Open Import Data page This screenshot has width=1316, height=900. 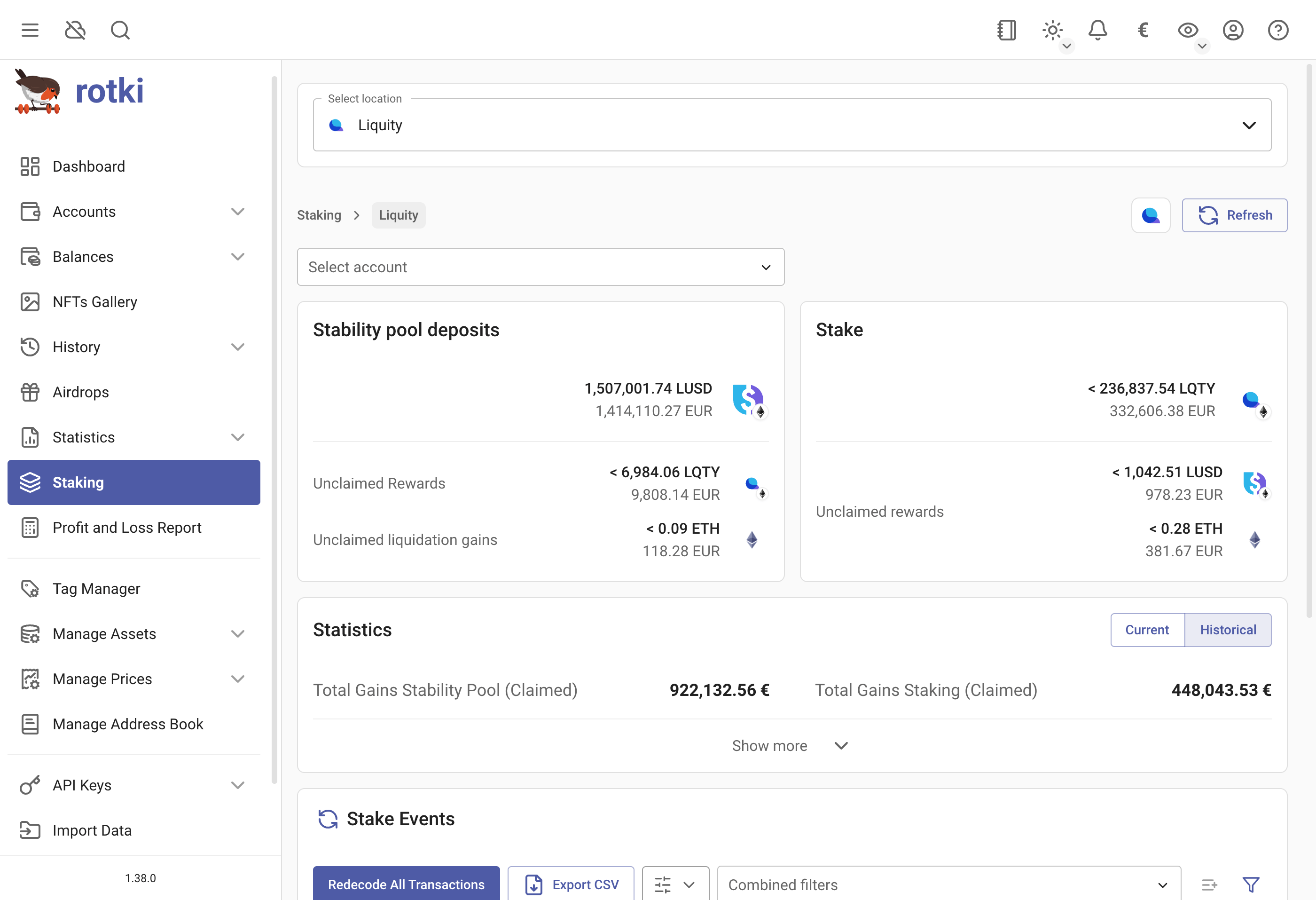point(133,830)
